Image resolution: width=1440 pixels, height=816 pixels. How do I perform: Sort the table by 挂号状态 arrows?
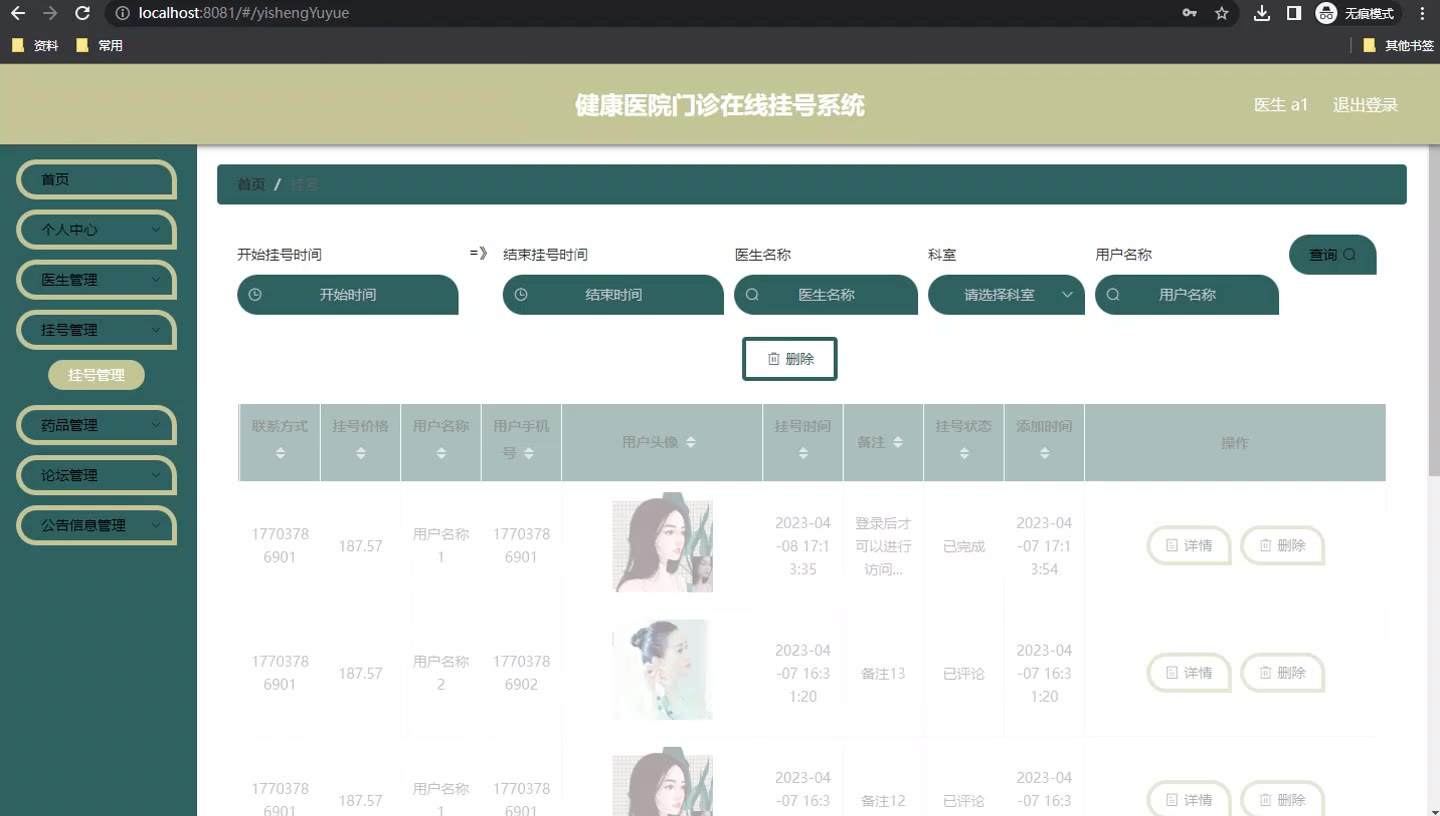964,453
